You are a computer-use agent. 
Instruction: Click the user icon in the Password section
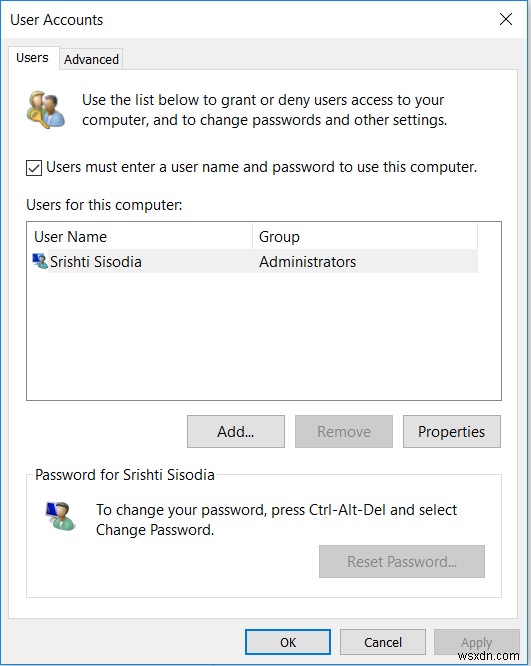pos(60,516)
